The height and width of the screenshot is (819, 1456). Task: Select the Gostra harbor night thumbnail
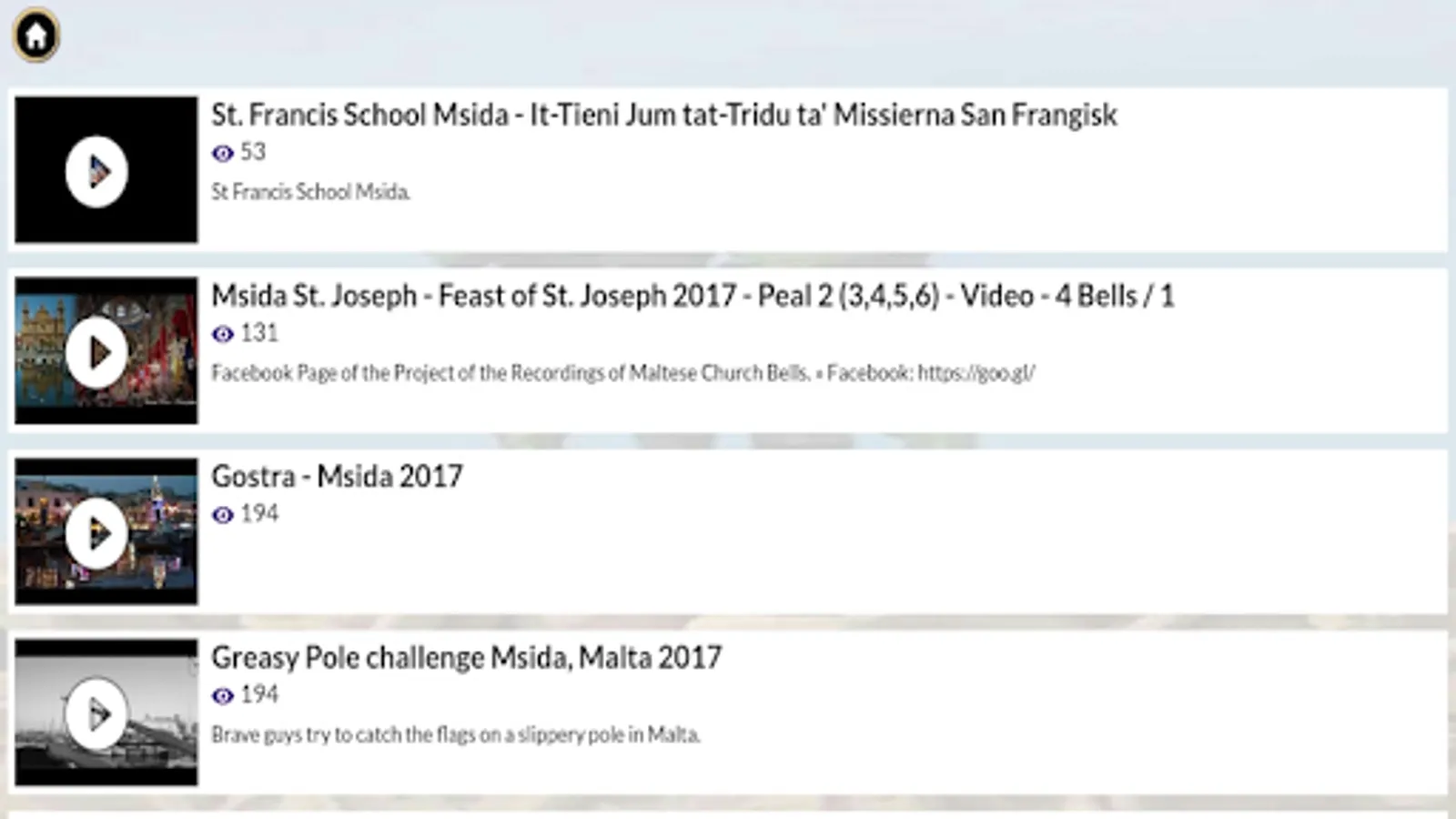click(x=106, y=531)
